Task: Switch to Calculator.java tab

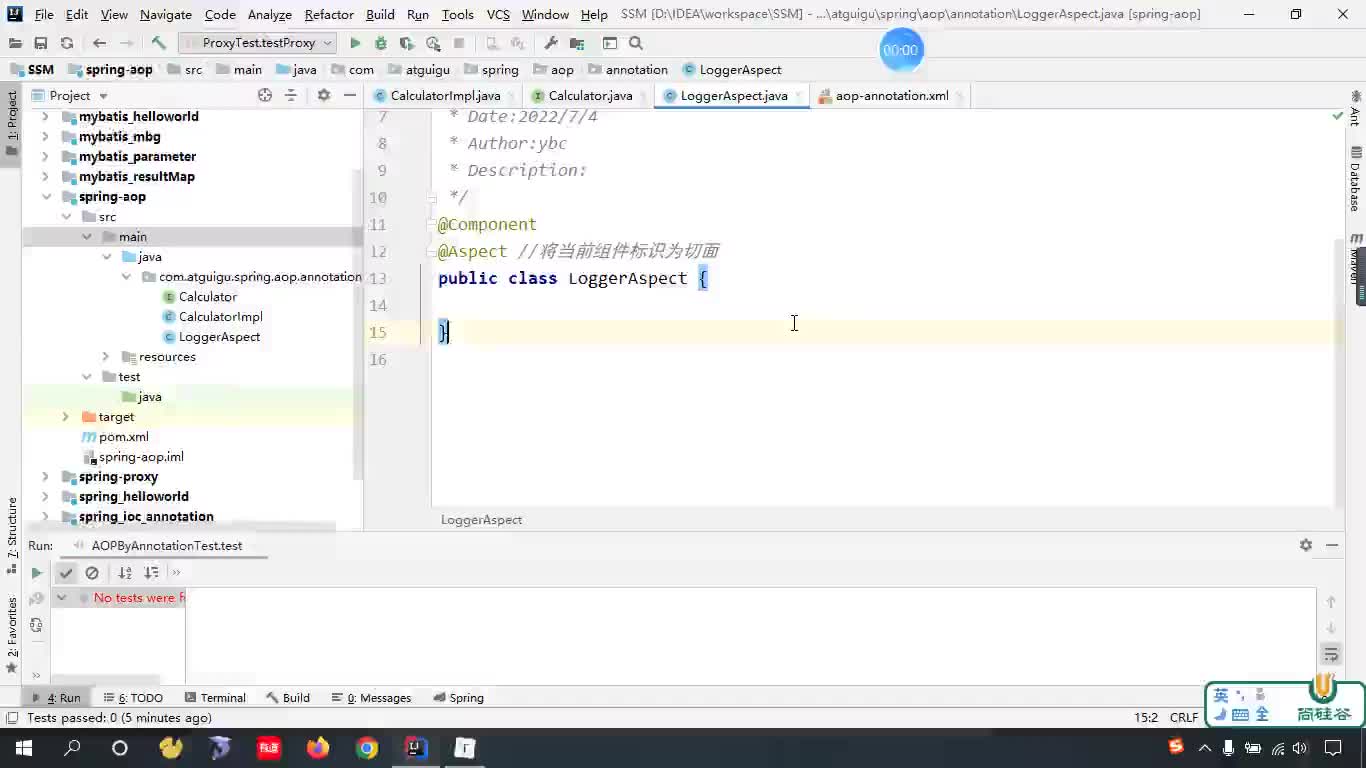Action: click(590, 96)
